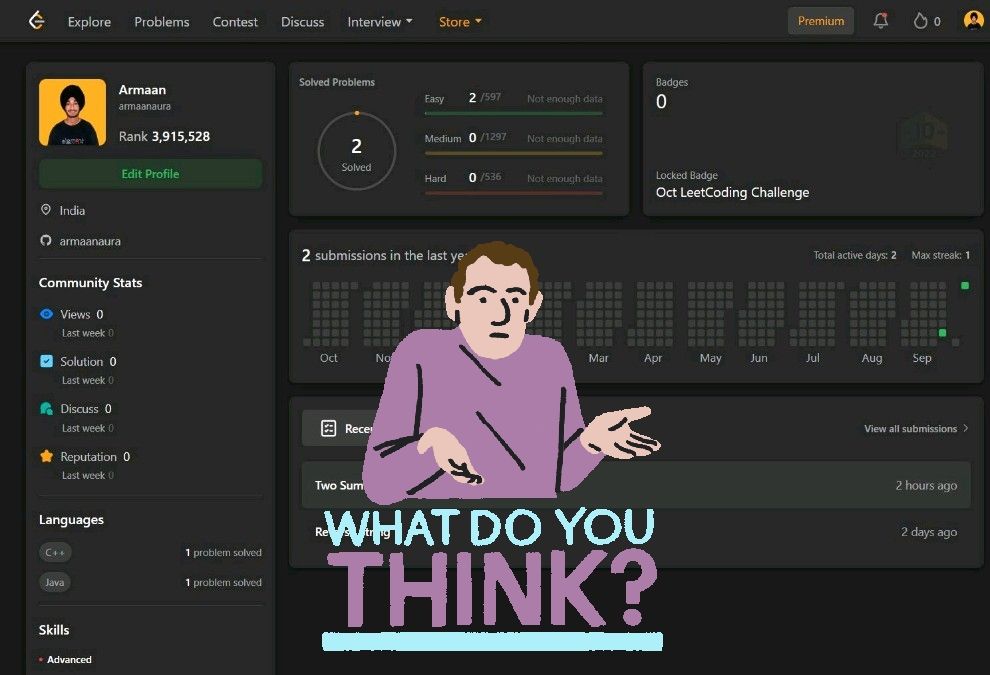Viewport: 990px width, 675px height.
Task: Click the Oct LeetCoding Challenge label
Action: point(732,193)
